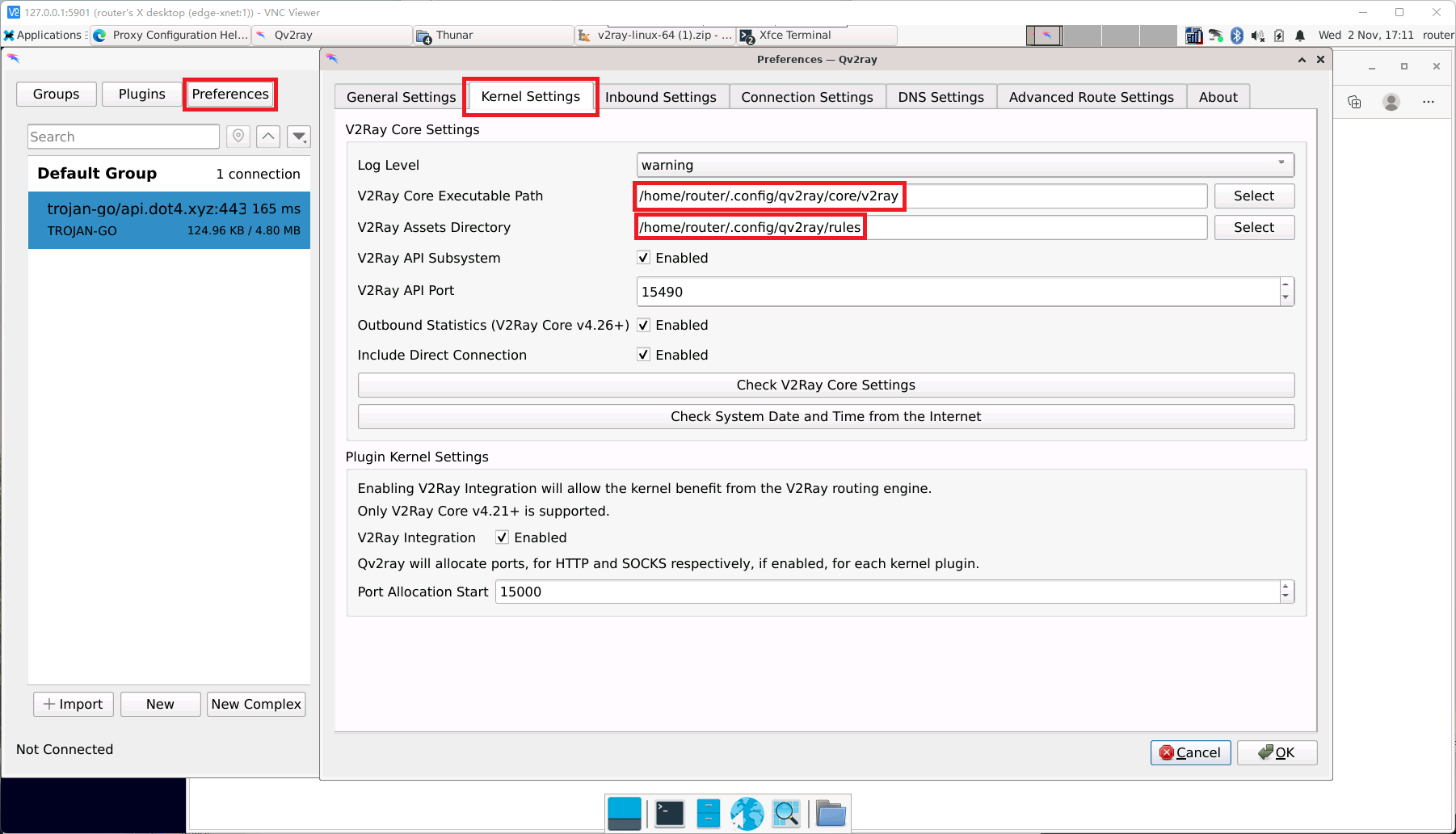Click the V2Ray Core Executable Path field
The image size is (1456, 834).
922,196
